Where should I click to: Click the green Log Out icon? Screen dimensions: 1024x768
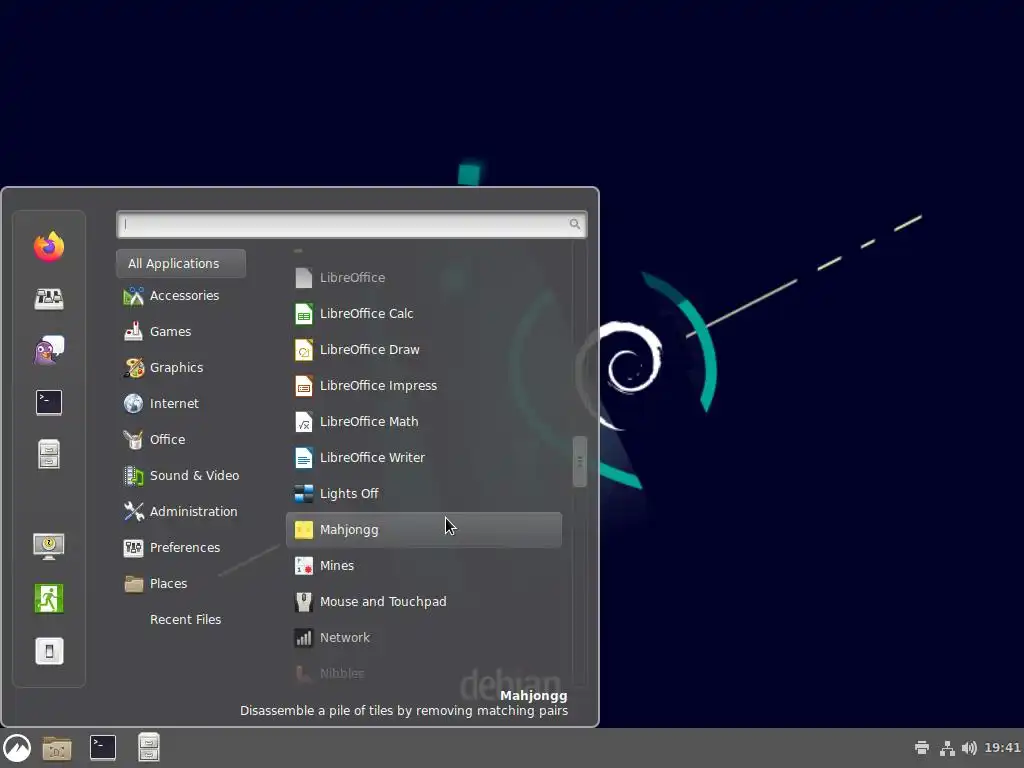click(49, 598)
